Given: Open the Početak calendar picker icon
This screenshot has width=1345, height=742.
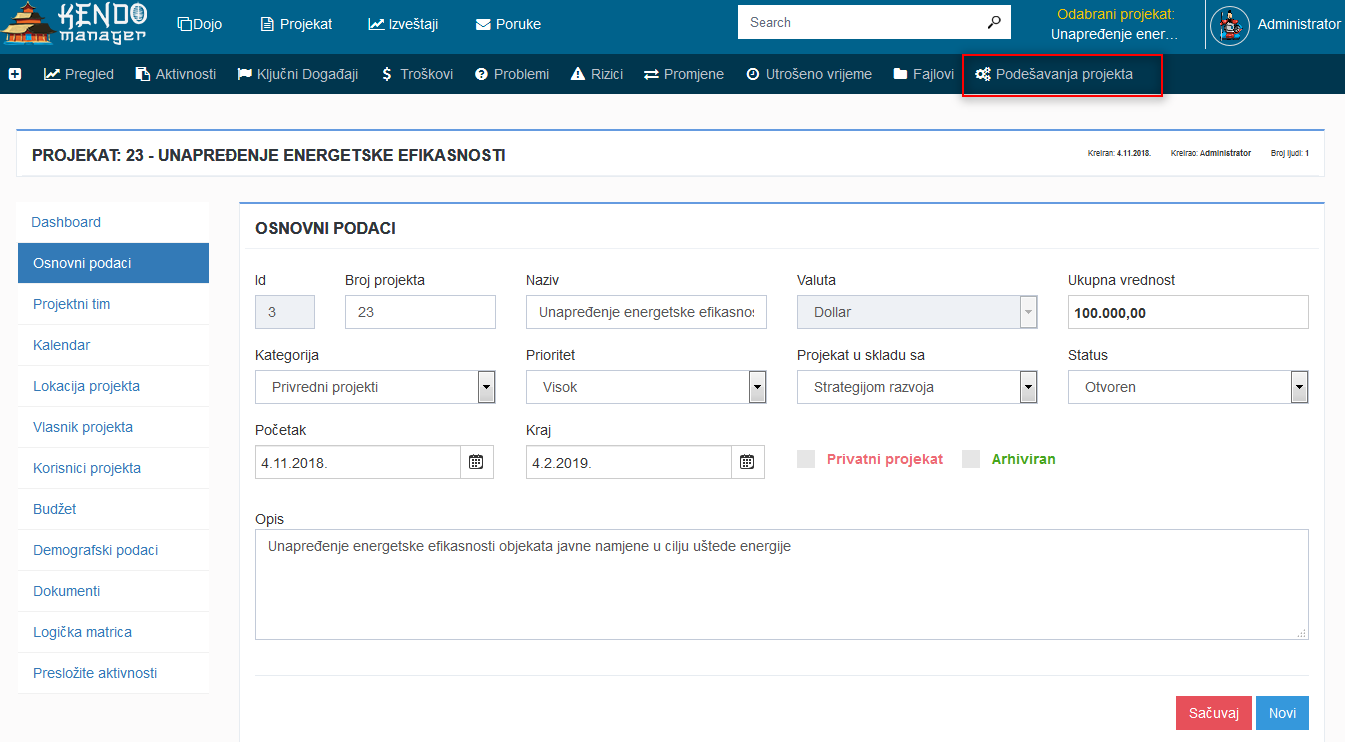Looking at the screenshot, I should [477, 462].
